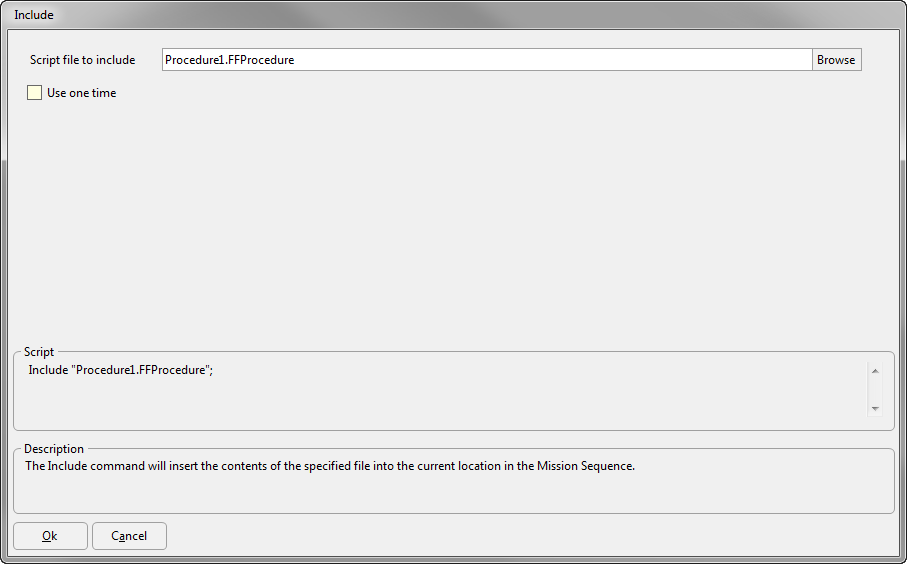This screenshot has height=564, width=907.
Task: Click the Script file to include input field
Action: (x=487, y=60)
